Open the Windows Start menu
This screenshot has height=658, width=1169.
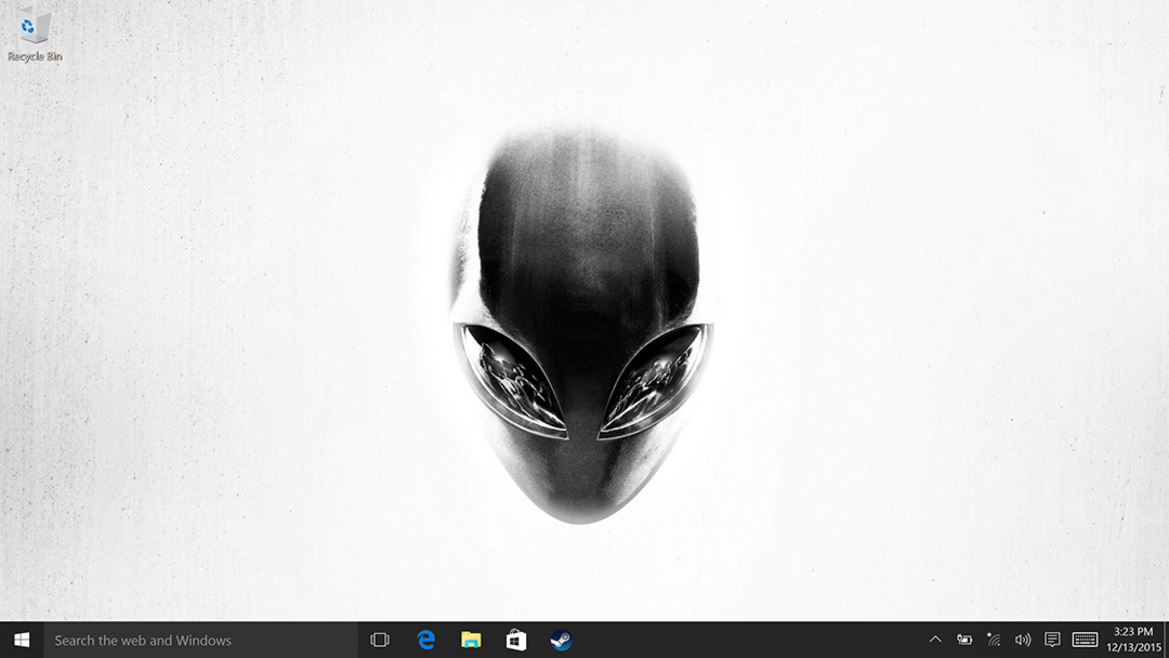(22, 640)
